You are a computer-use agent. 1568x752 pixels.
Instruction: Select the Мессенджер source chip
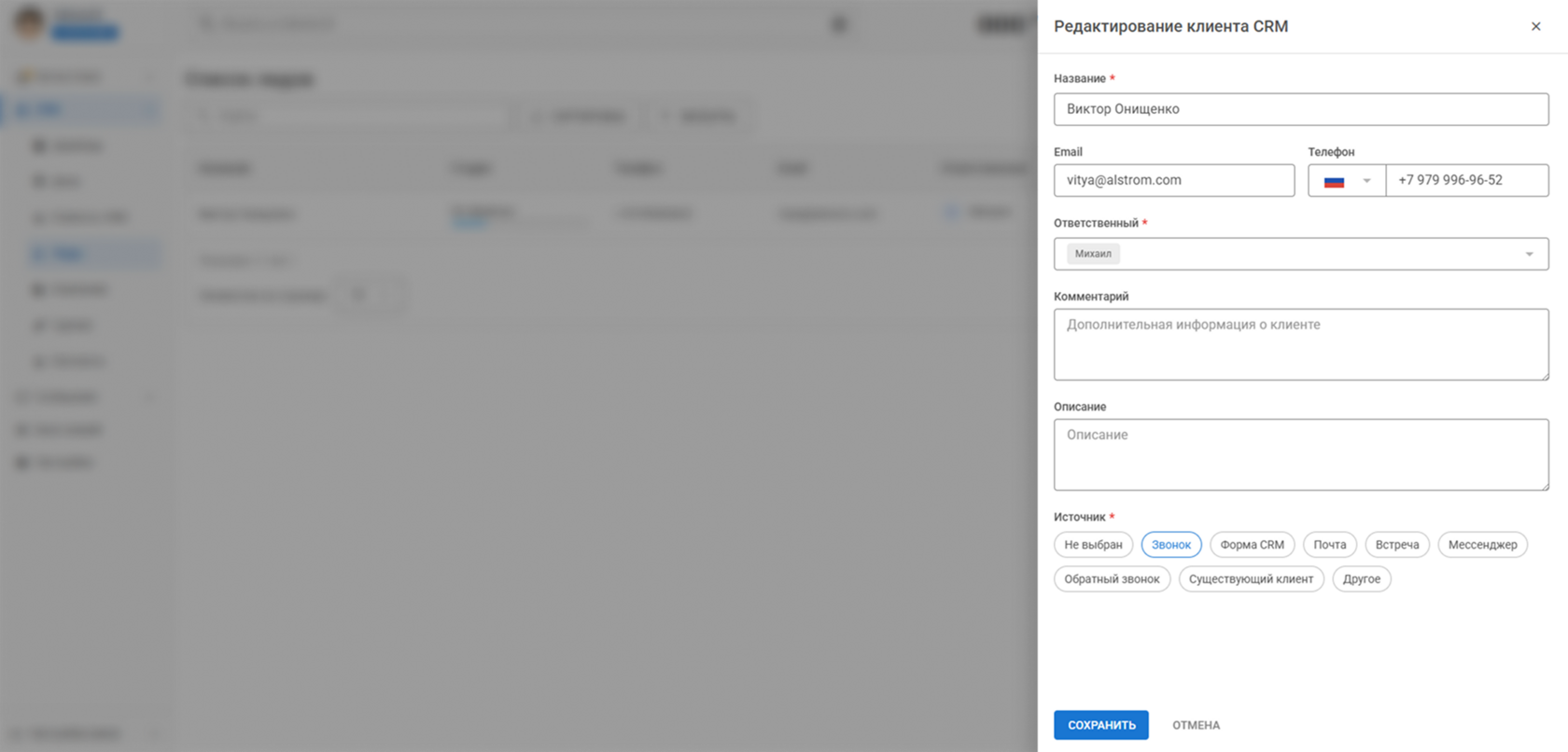(1482, 545)
